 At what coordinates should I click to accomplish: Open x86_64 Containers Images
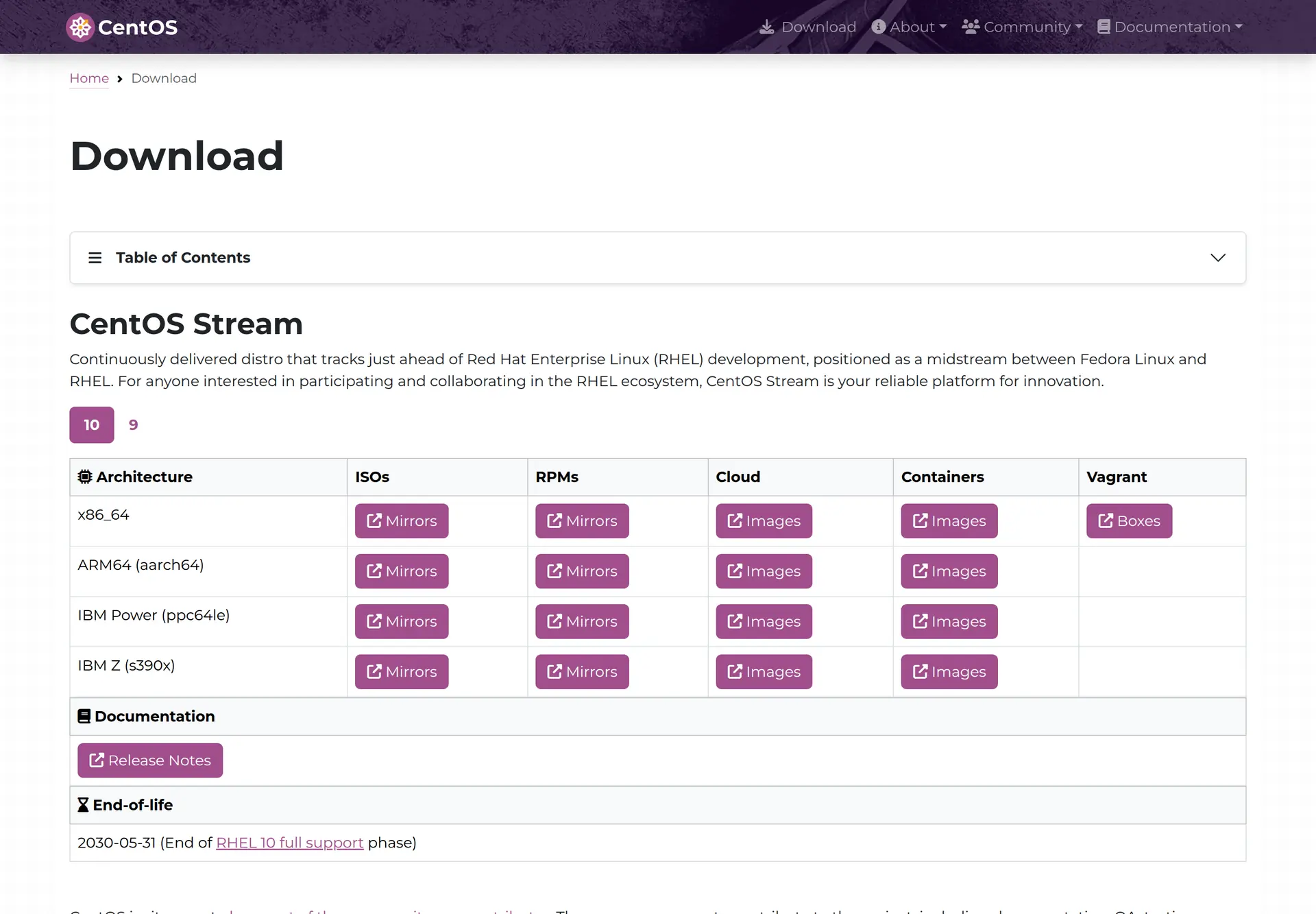pos(949,521)
